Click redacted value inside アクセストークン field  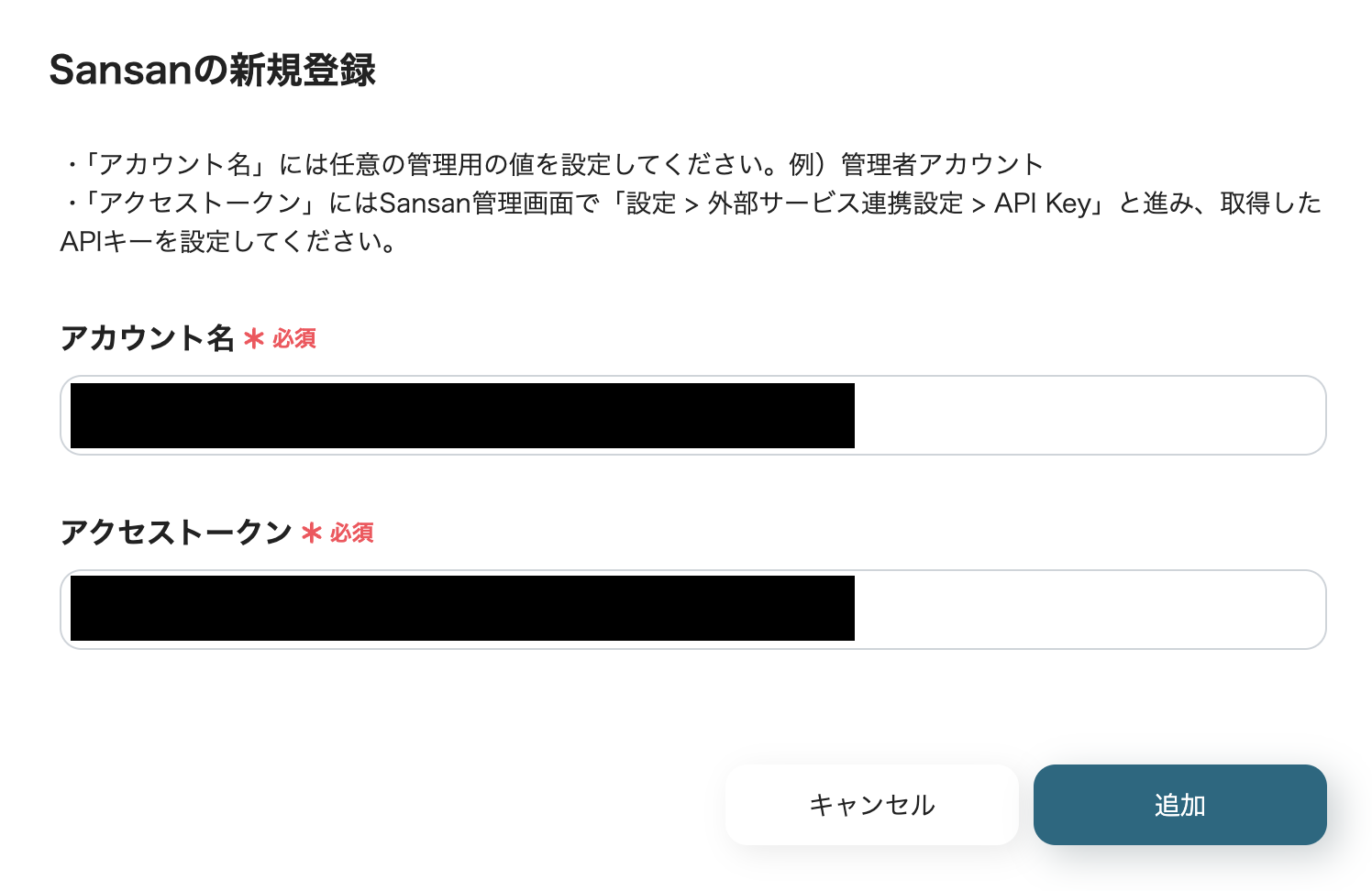tap(462, 609)
